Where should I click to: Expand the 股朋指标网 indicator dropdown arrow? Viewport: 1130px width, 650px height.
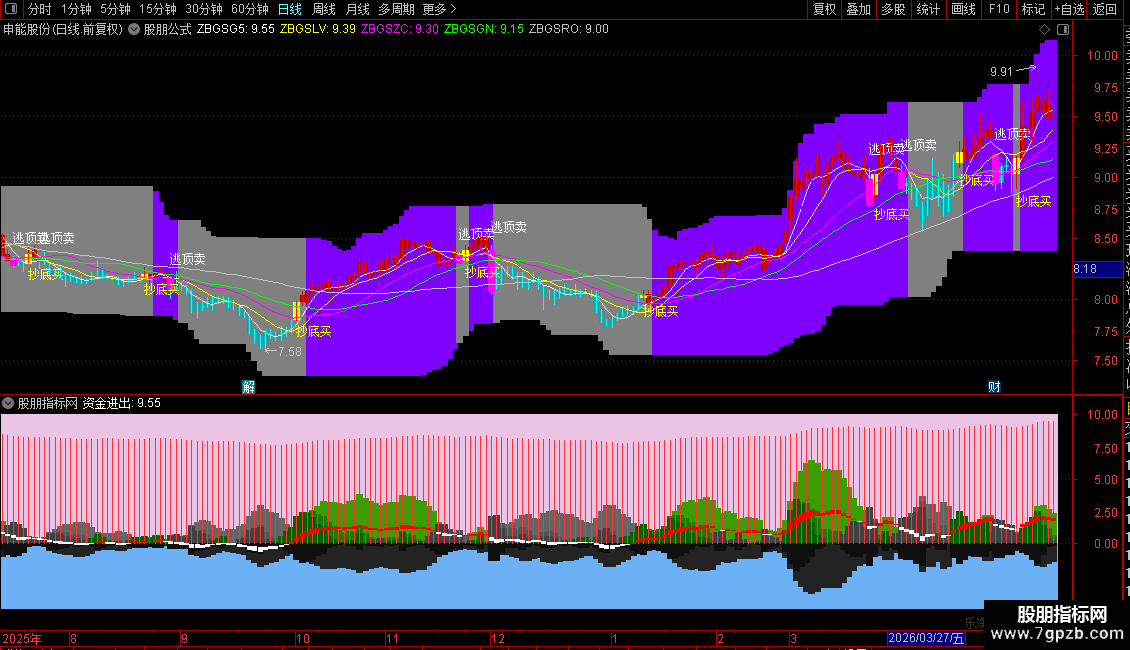point(8,403)
